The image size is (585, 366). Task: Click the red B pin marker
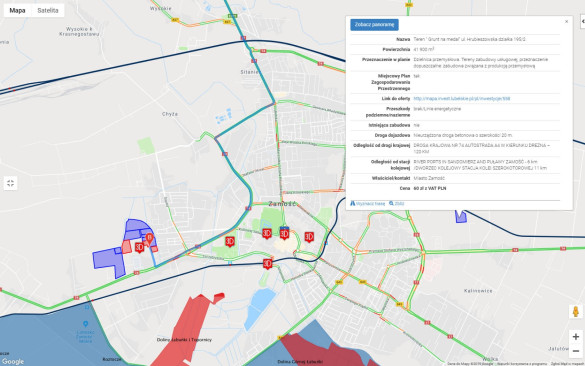click(x=149, y=239)
